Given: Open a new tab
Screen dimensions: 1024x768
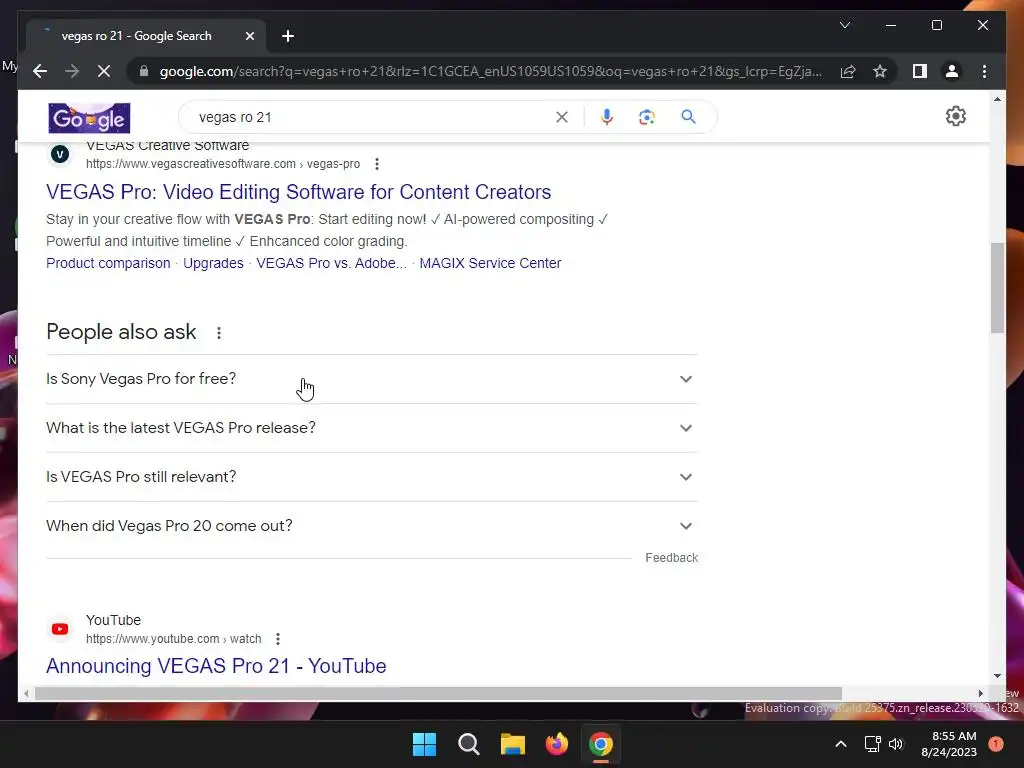Looking at the screenshot, I should [x=288, y=36].
